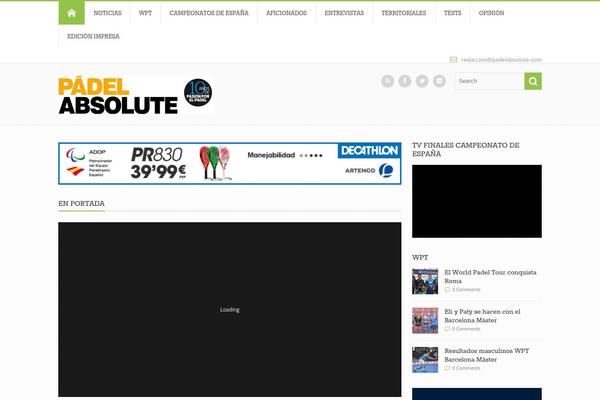Select Campeonatos de España menu
Screen dimensions: 600x400
(x=209, y=13)
